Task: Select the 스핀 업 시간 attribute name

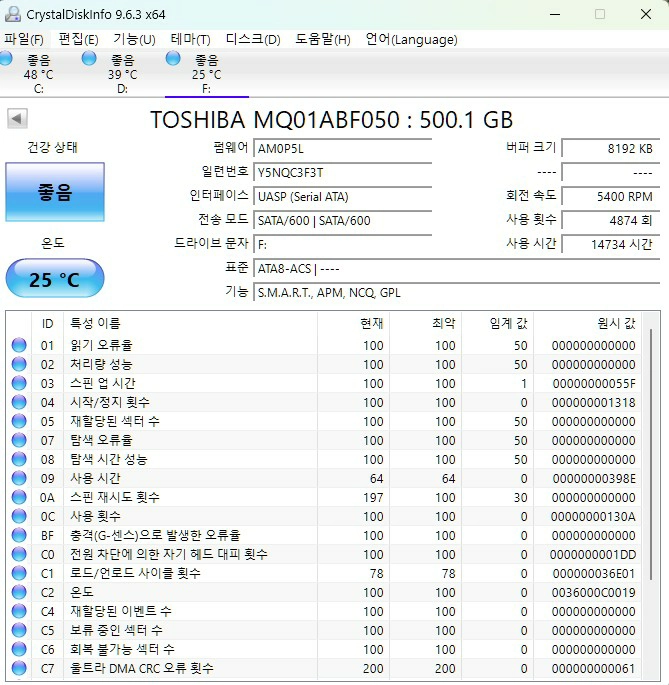Action: pos(103,383)
